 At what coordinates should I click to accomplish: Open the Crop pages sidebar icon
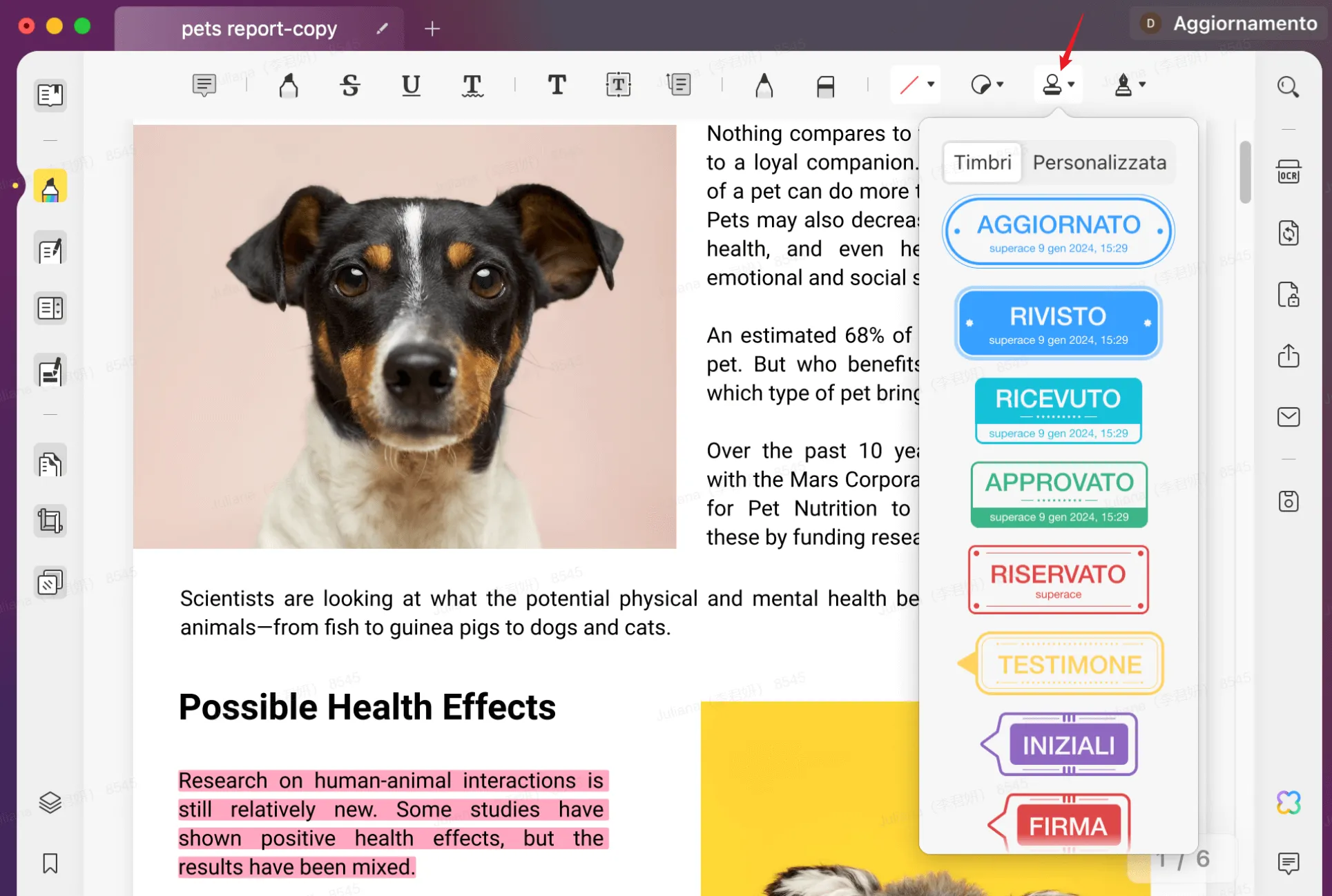[x=50, y=521]
